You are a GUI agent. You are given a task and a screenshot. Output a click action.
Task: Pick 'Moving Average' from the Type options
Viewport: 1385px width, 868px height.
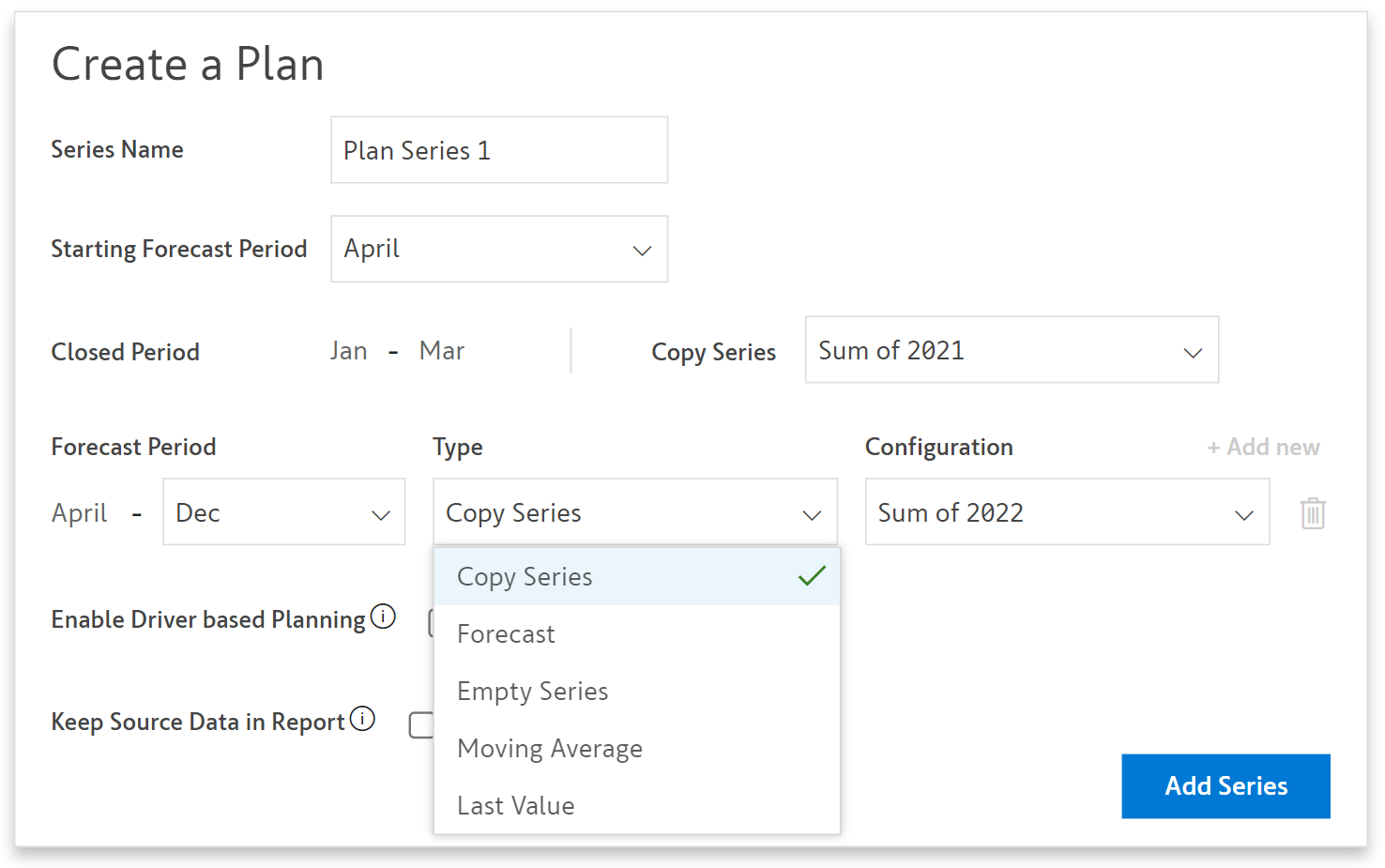click(x=550, y=749)
